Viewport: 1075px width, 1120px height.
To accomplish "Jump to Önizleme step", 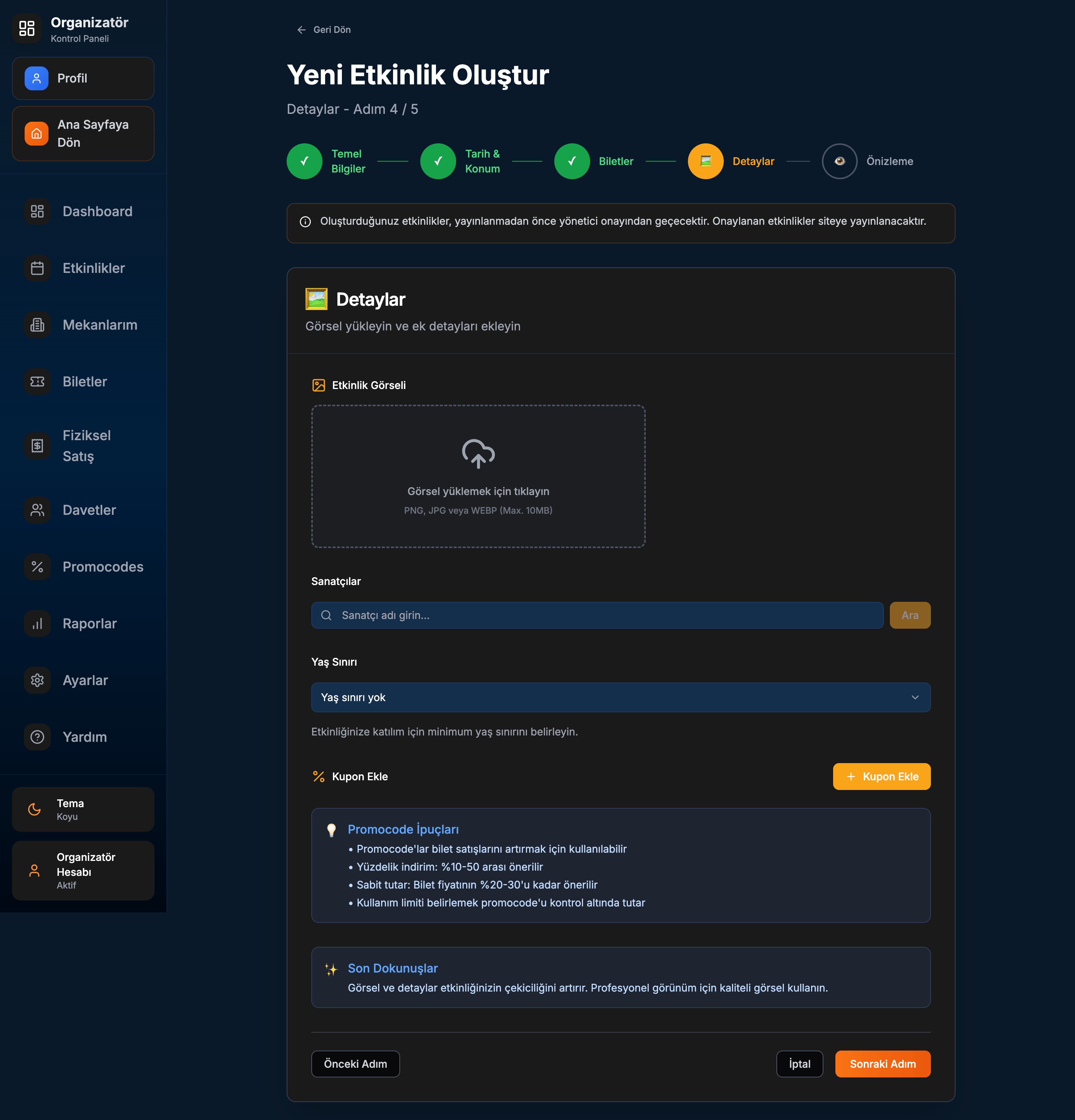I will click(x=839, y=161).
